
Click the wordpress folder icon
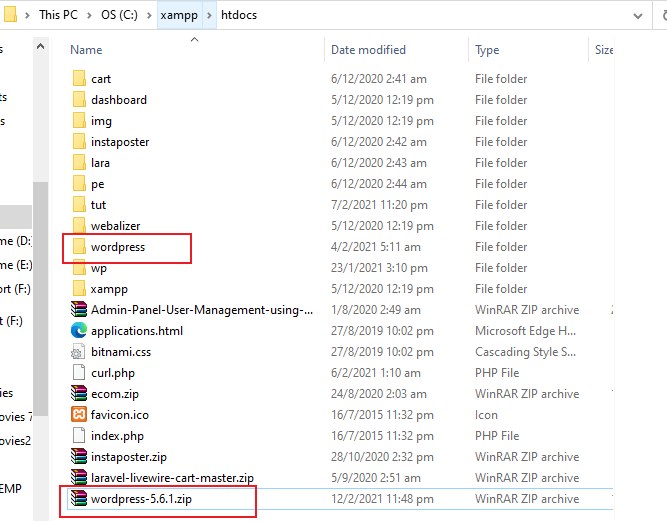[x=79, y=247]
